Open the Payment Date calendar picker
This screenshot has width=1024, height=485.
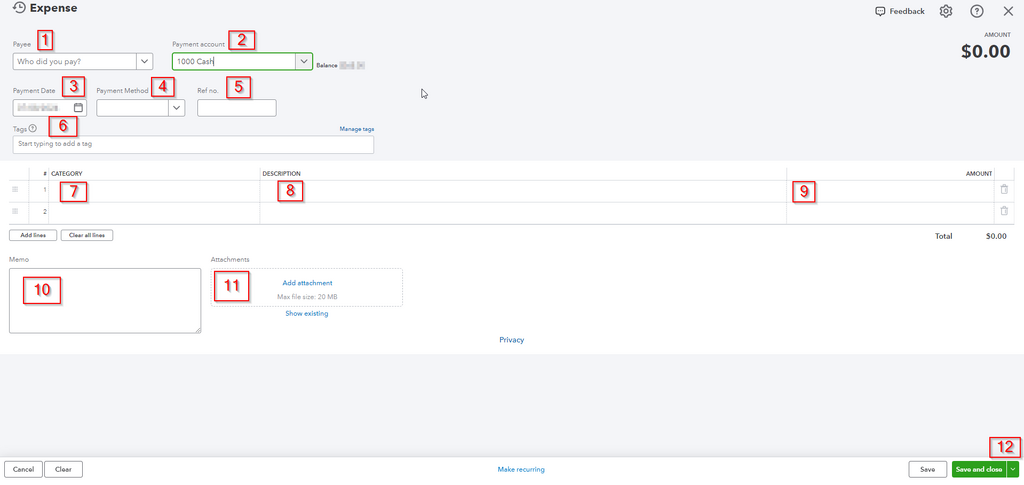tap(79, 107)
